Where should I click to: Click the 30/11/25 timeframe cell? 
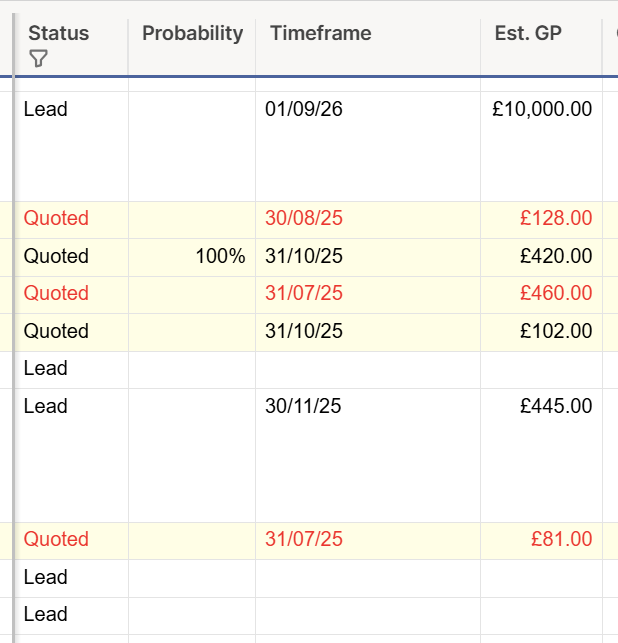[x=368, y=456]
